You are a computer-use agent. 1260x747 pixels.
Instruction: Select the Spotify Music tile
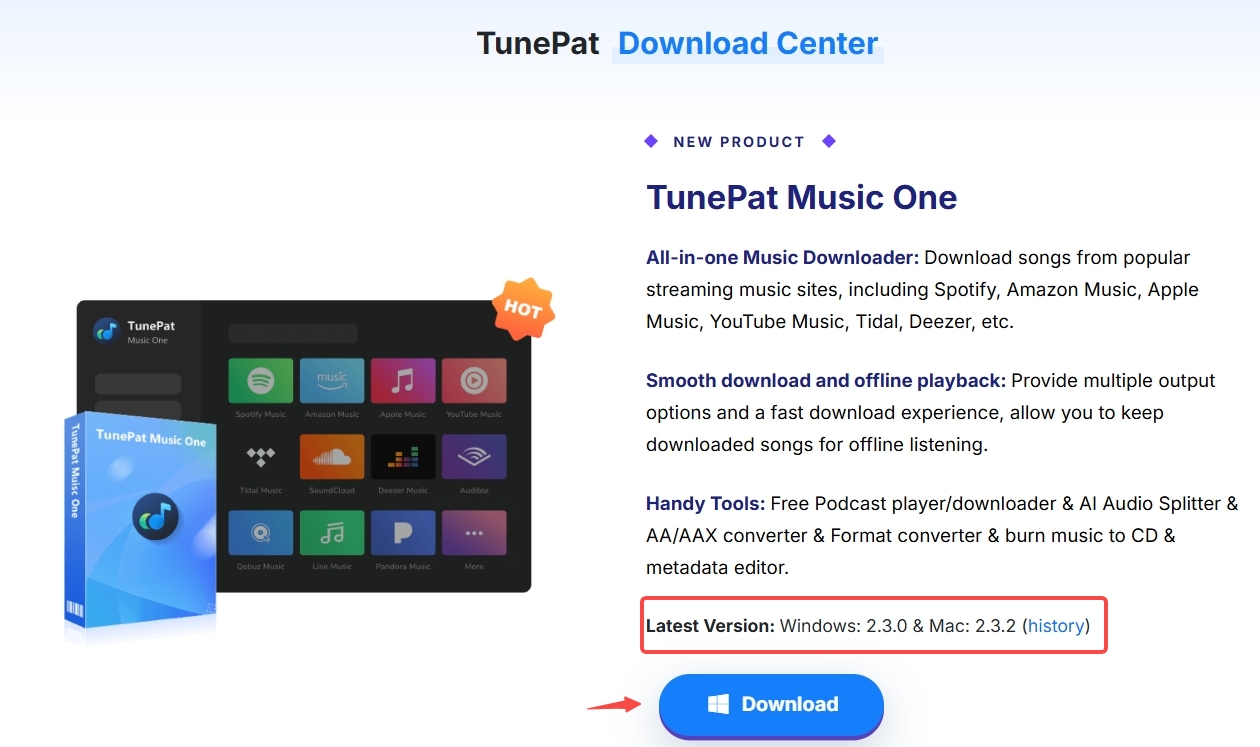(260, 380)
